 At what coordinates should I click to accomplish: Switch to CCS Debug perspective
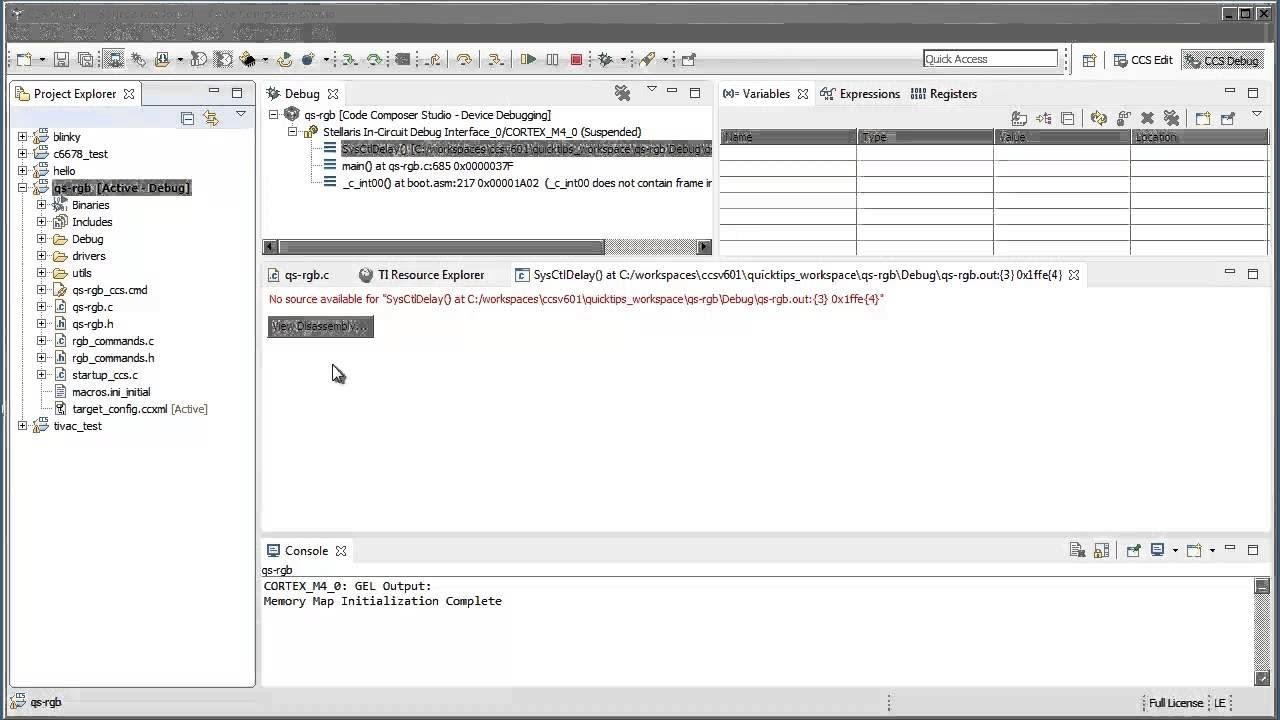[x=1221, y=60]
